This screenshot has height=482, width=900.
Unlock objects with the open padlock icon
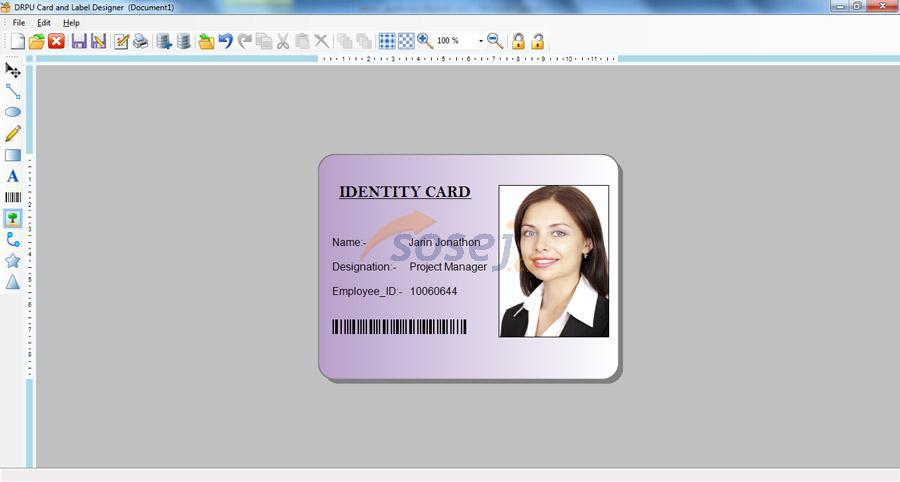(x=538, y=41)
